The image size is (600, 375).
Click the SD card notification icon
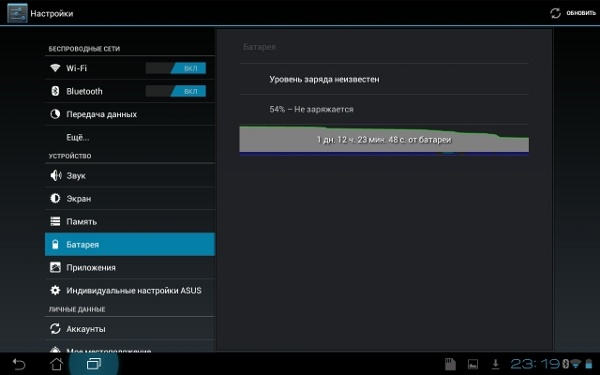450,364
